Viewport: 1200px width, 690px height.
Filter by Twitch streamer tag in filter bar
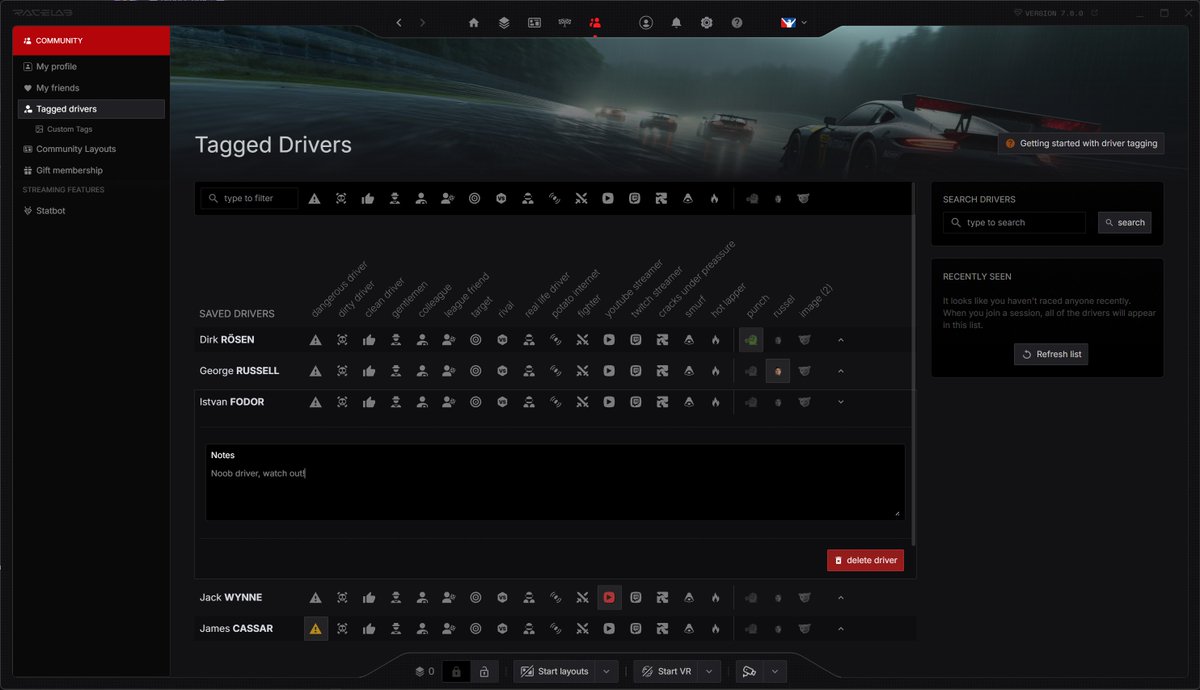pos(635,198)
